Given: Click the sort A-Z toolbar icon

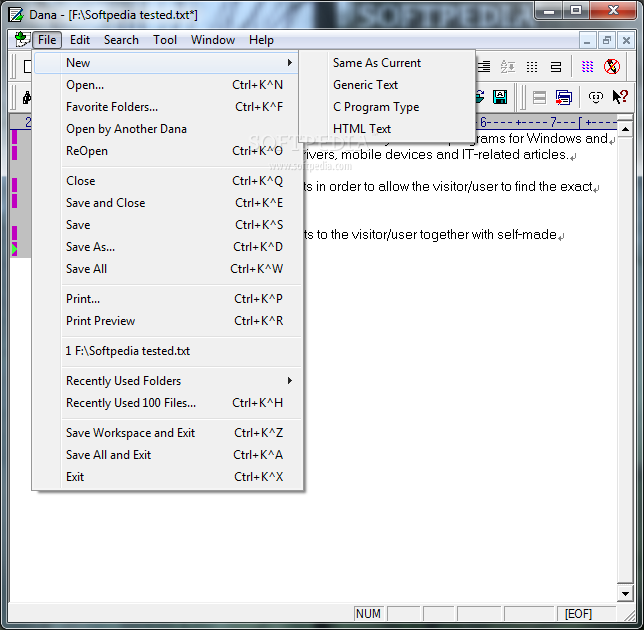Looking at the screenshot, I should (x=508, y=66).
